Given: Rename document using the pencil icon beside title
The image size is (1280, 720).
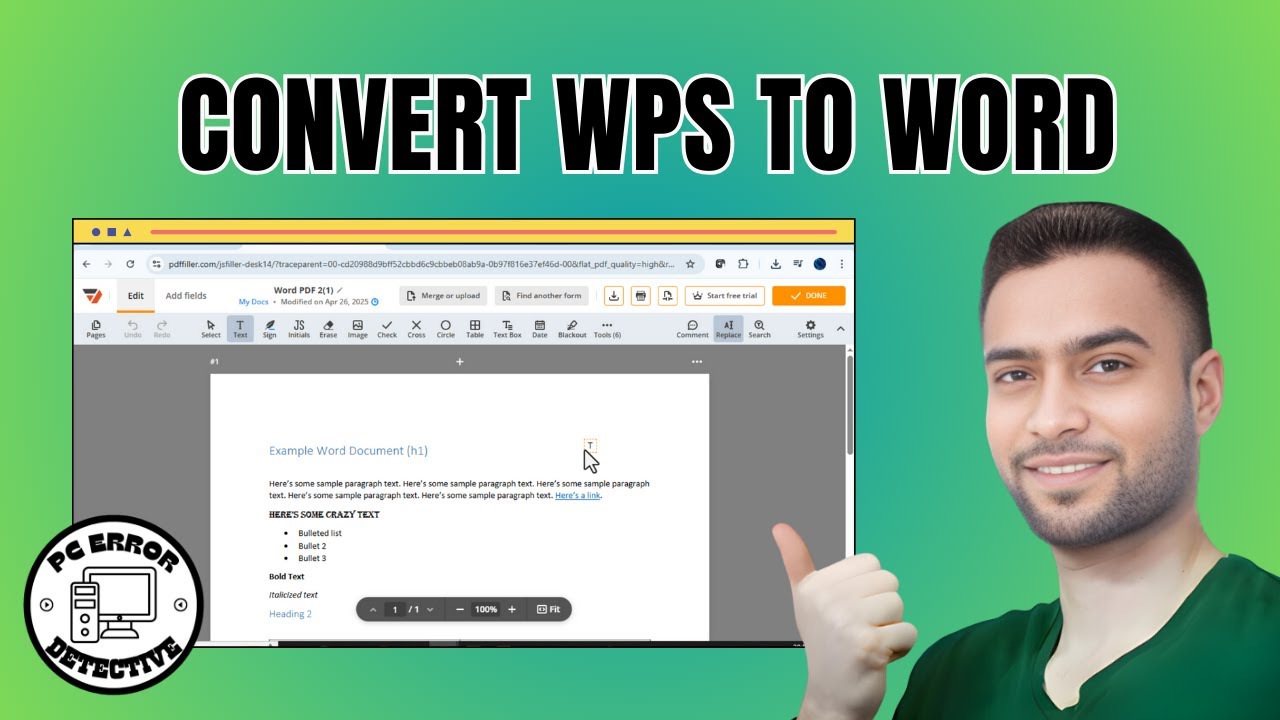Looking at the screenshot, I should point(340,290).
